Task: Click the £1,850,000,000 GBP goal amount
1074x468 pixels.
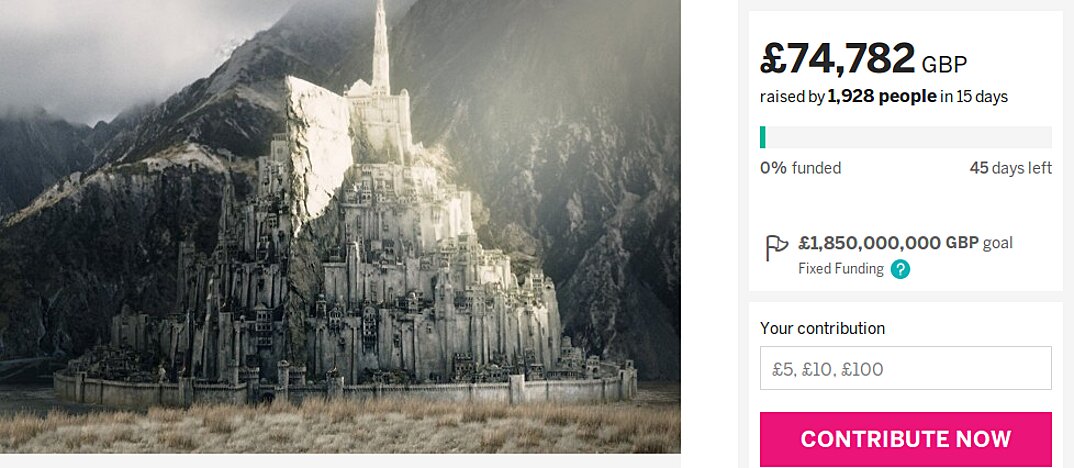Action: [888, 243]
